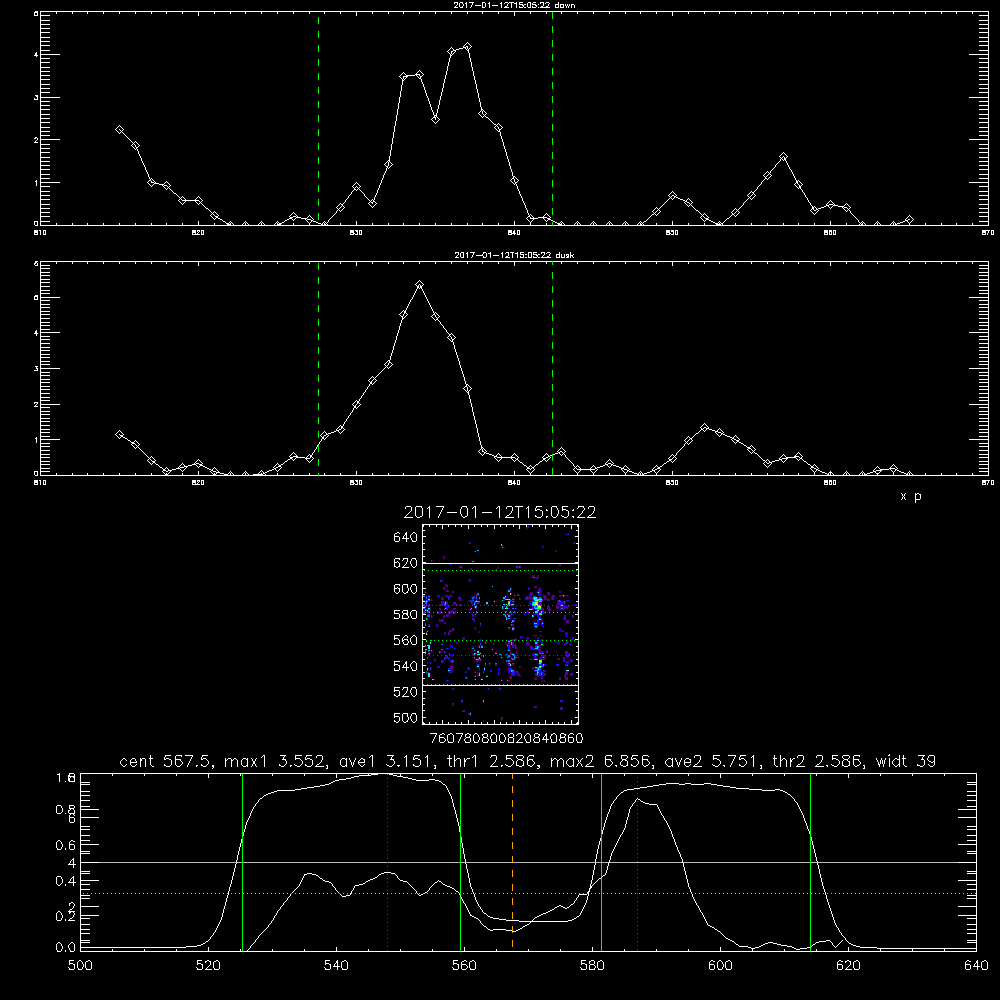Click the first leftmost diamond marker in the dusk plot

click(119, 434)
